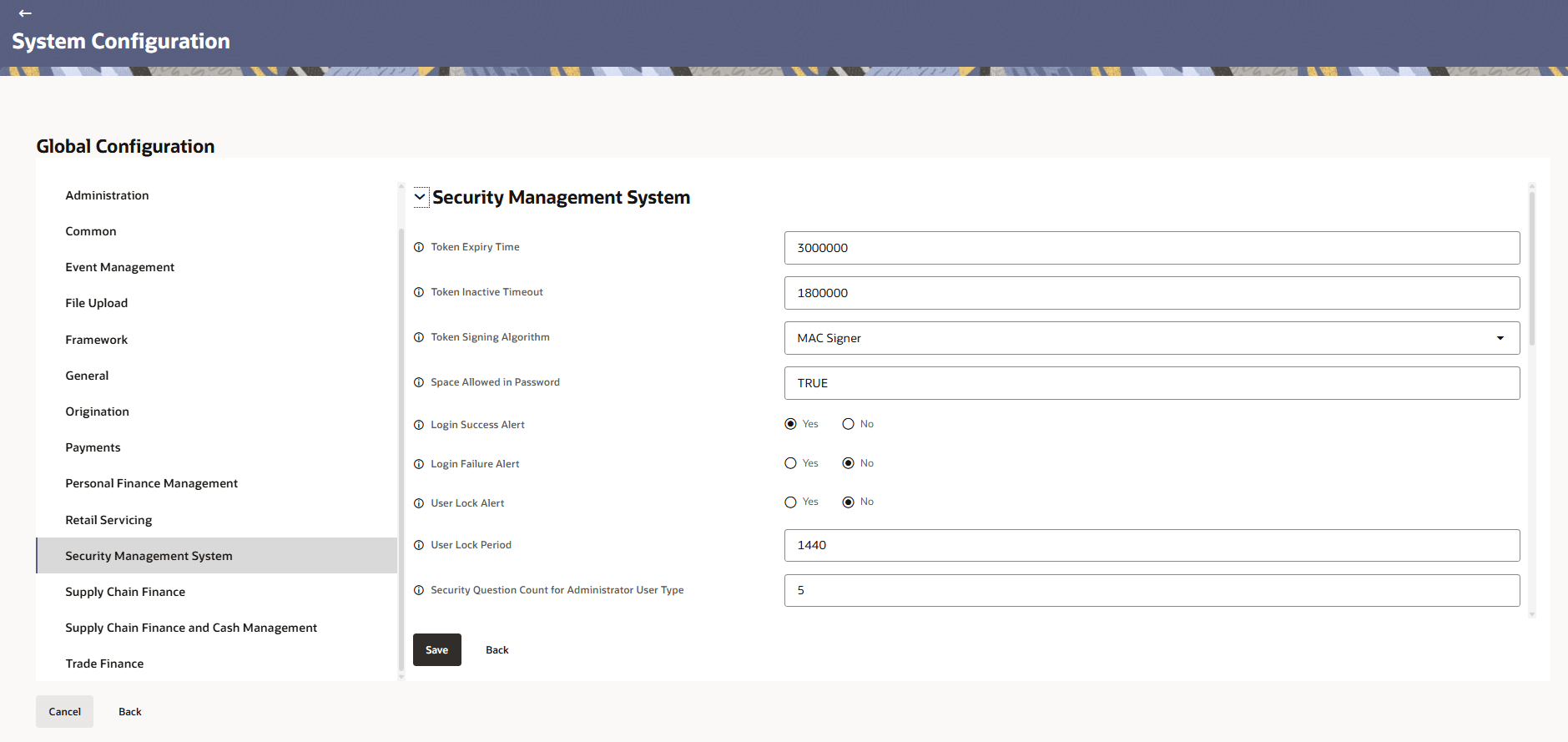Click info icon beside Login Success Alert
Screen dimensions: 1568x742
(419, 425)
